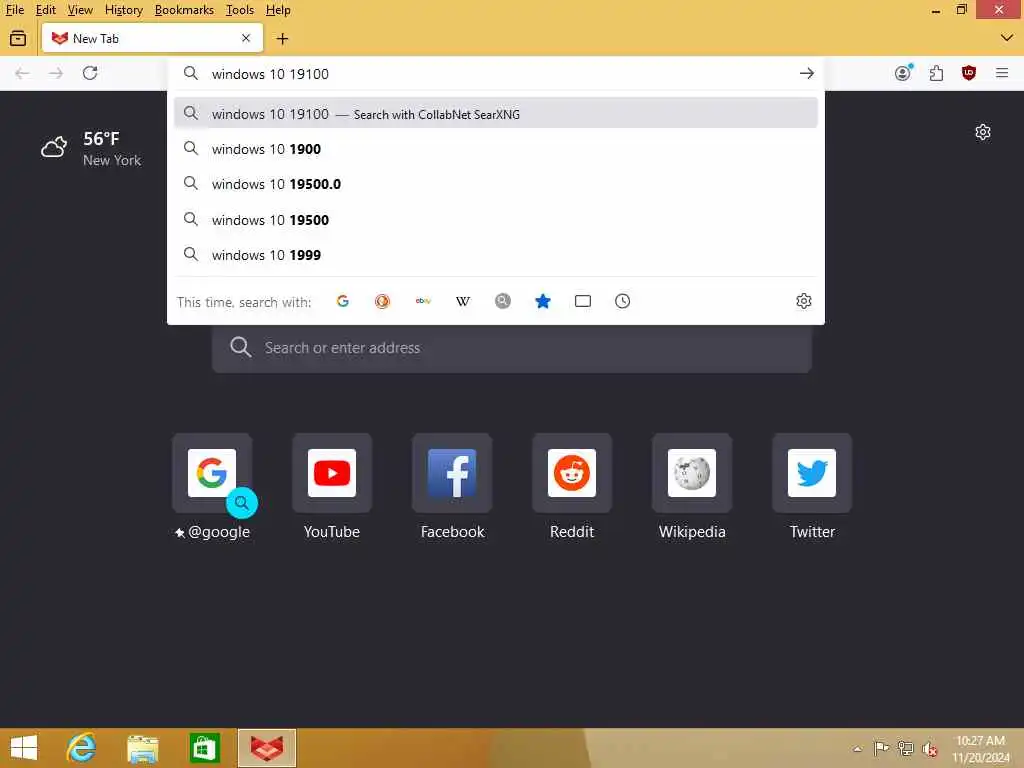Choose the suggestion windows 10 19500.0
Viewport: 1024px width, 768px height.
pos(496,184)
